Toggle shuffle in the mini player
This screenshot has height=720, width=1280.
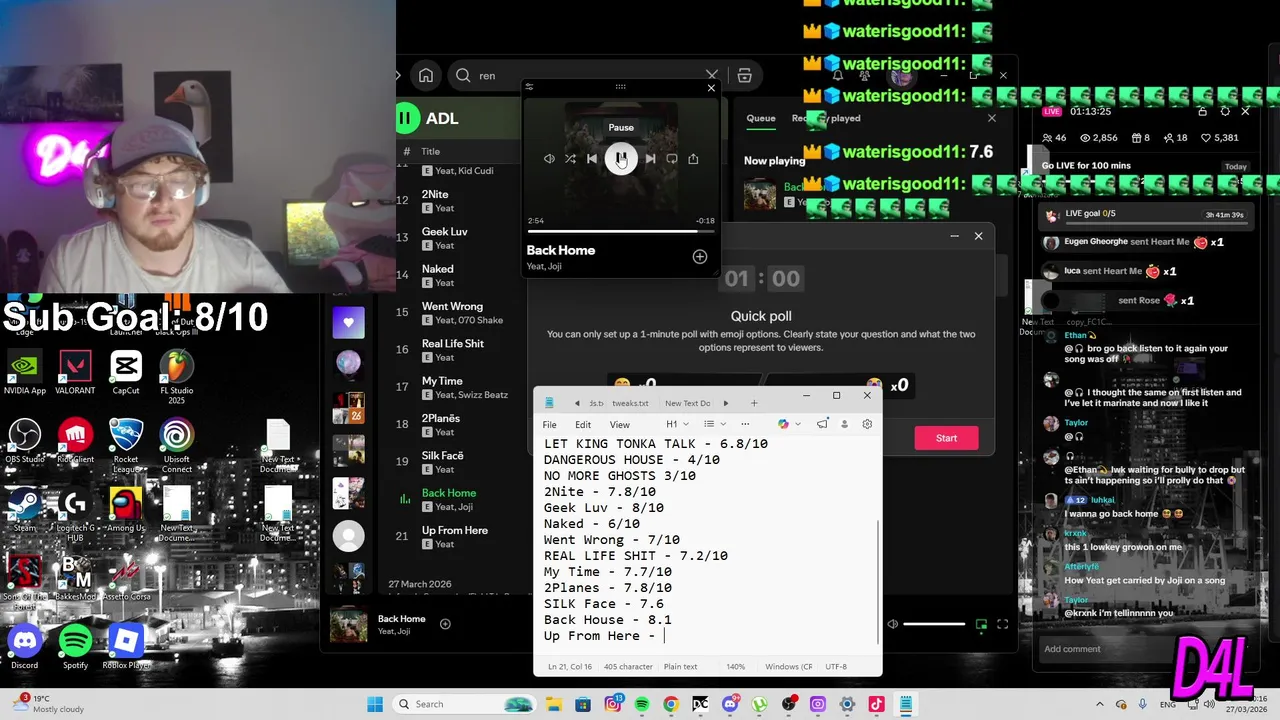click(x=570, y=159)
